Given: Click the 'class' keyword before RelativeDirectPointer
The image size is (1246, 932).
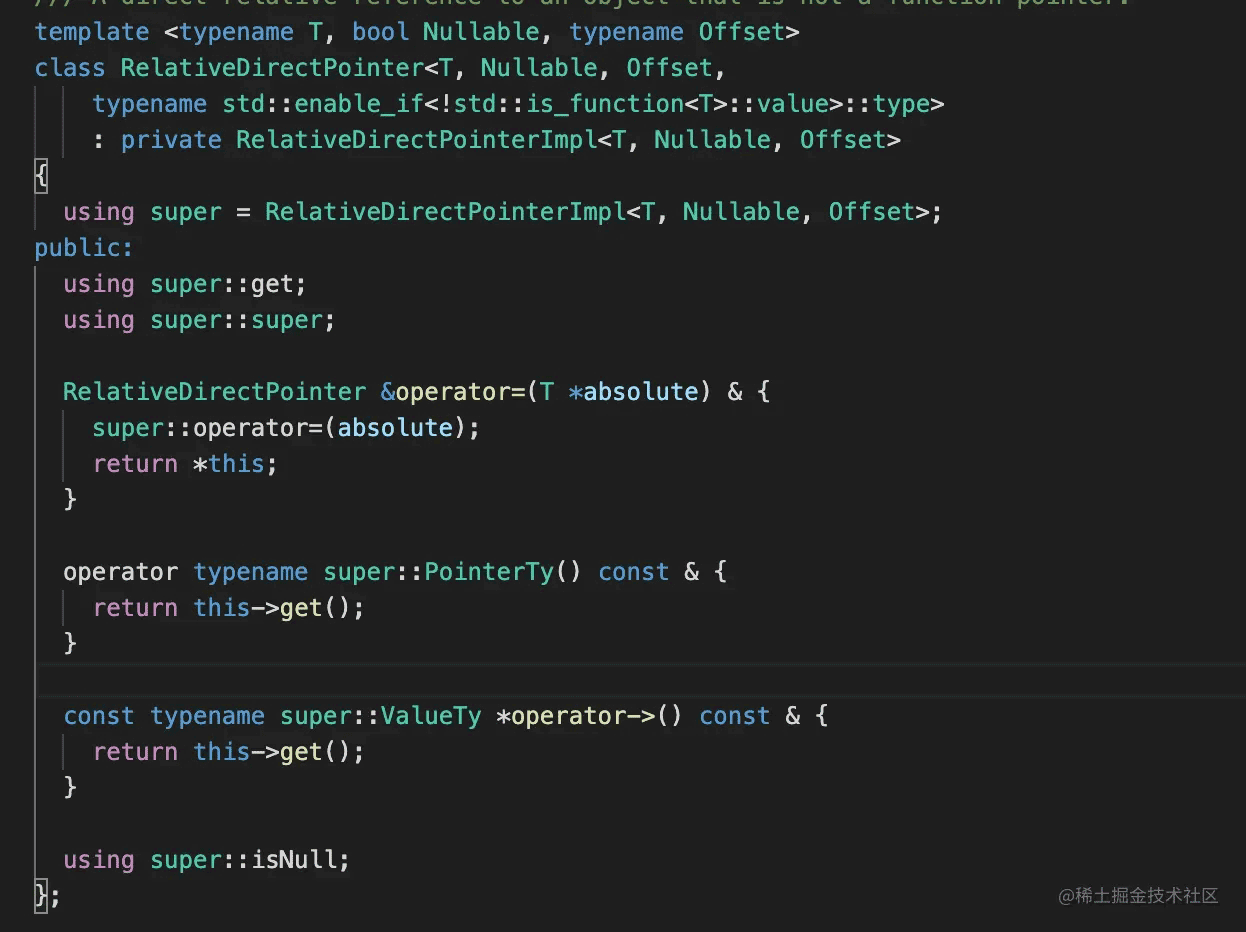Looking at the screenshot, I should coord(69,68).
